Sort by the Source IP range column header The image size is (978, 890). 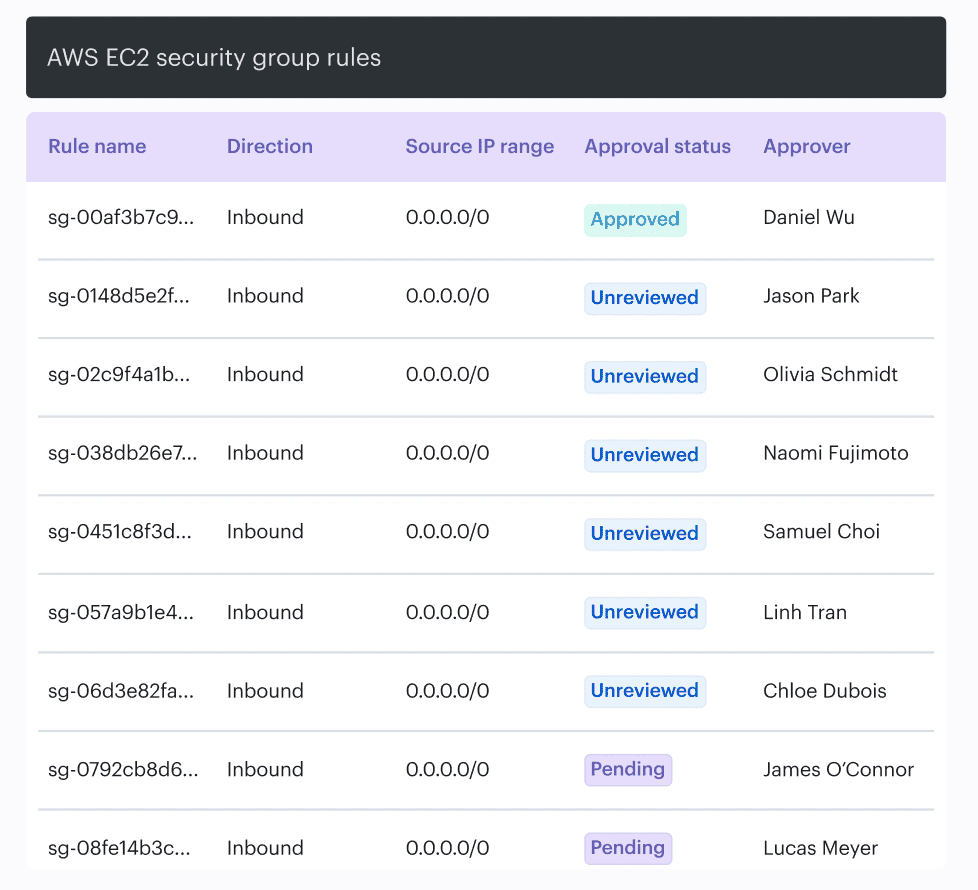(x=479, y=146)
